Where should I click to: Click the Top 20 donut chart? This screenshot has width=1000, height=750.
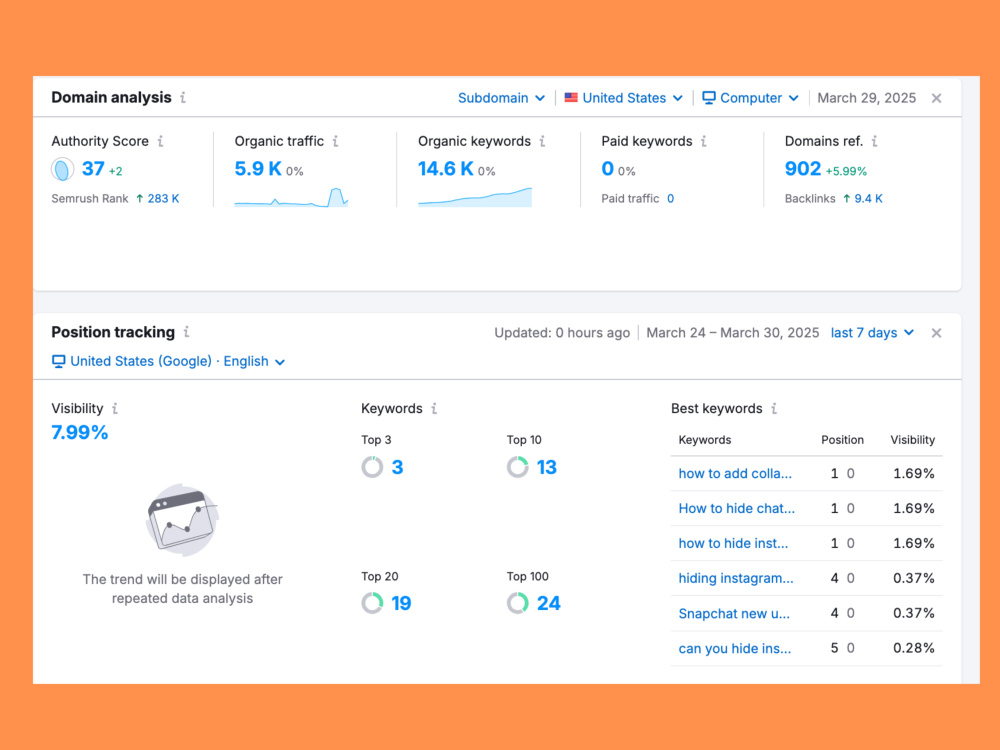372,603
